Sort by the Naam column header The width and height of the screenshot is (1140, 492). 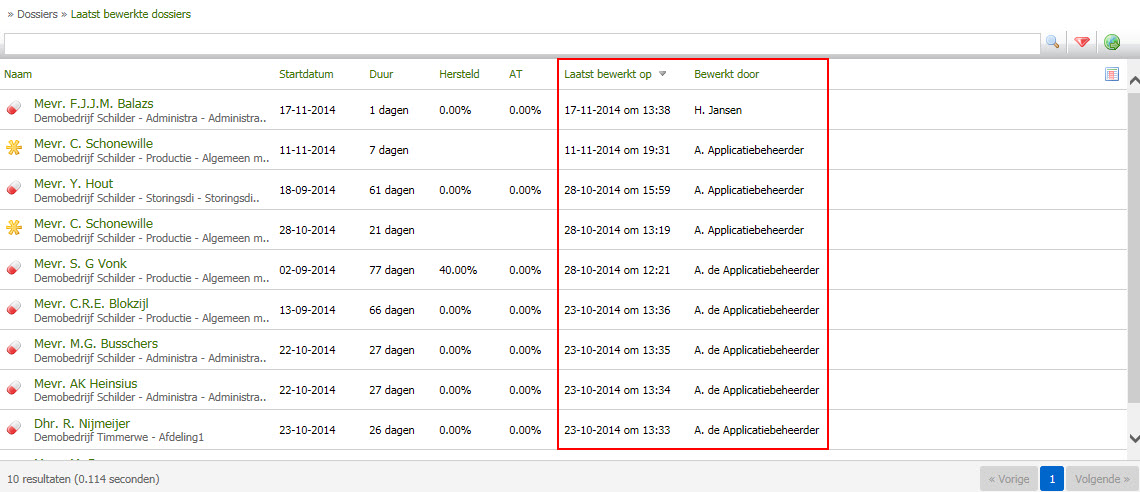click(18, 74)
